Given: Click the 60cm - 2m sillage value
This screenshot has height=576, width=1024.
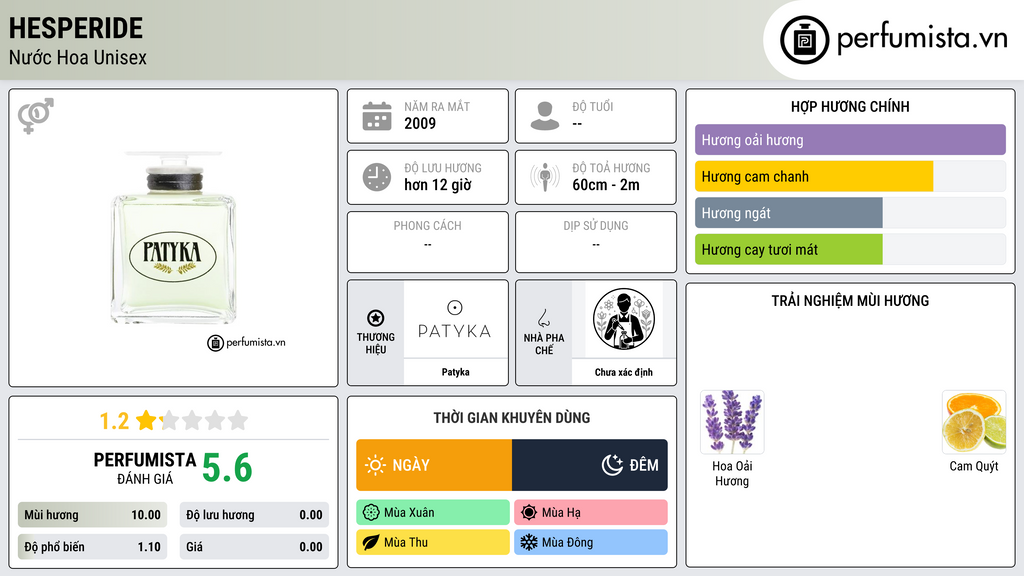Looking at the screenshot, I should click(606, 185).
